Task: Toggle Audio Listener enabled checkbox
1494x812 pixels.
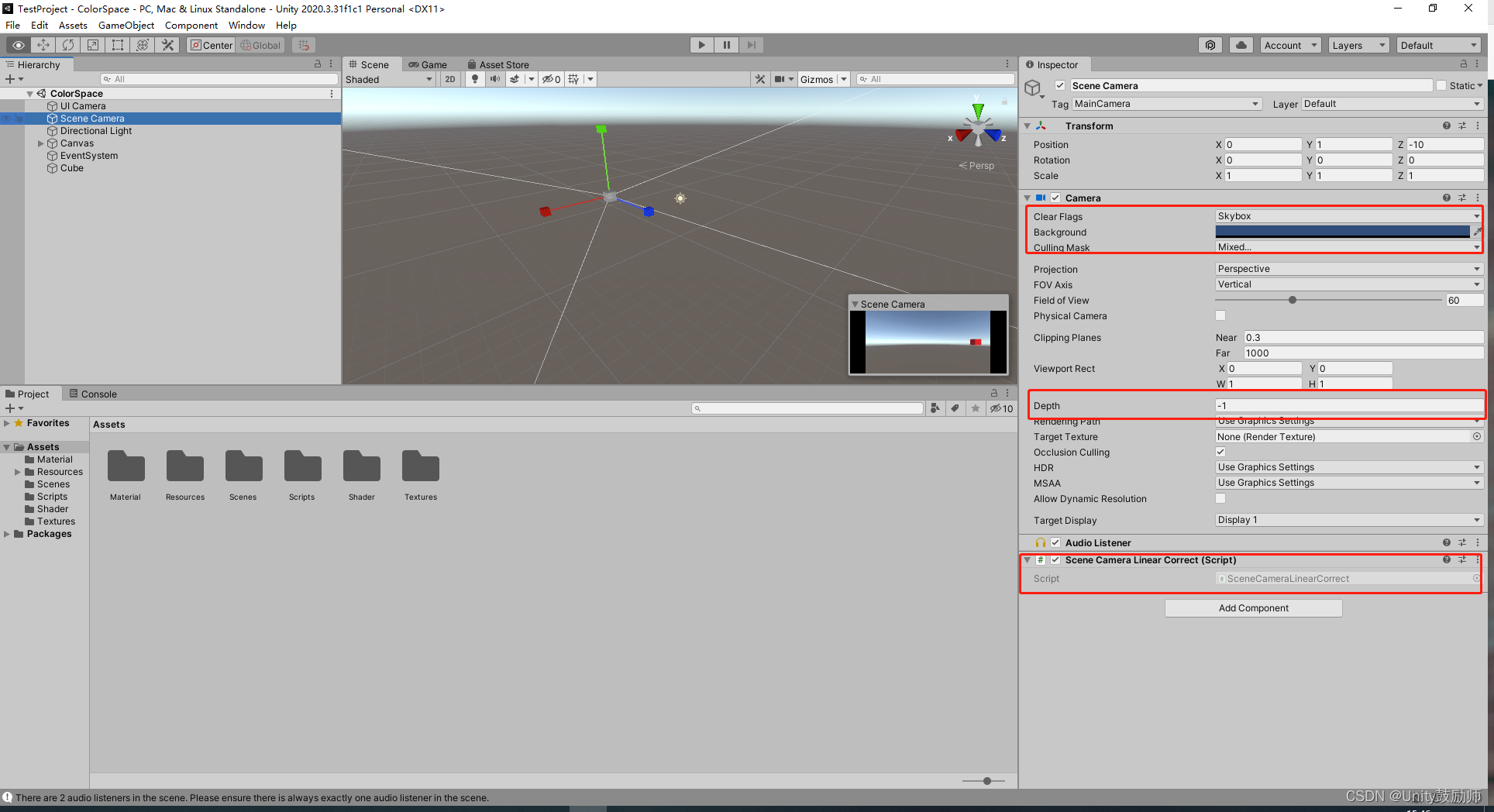Action: pos(1055,542)
